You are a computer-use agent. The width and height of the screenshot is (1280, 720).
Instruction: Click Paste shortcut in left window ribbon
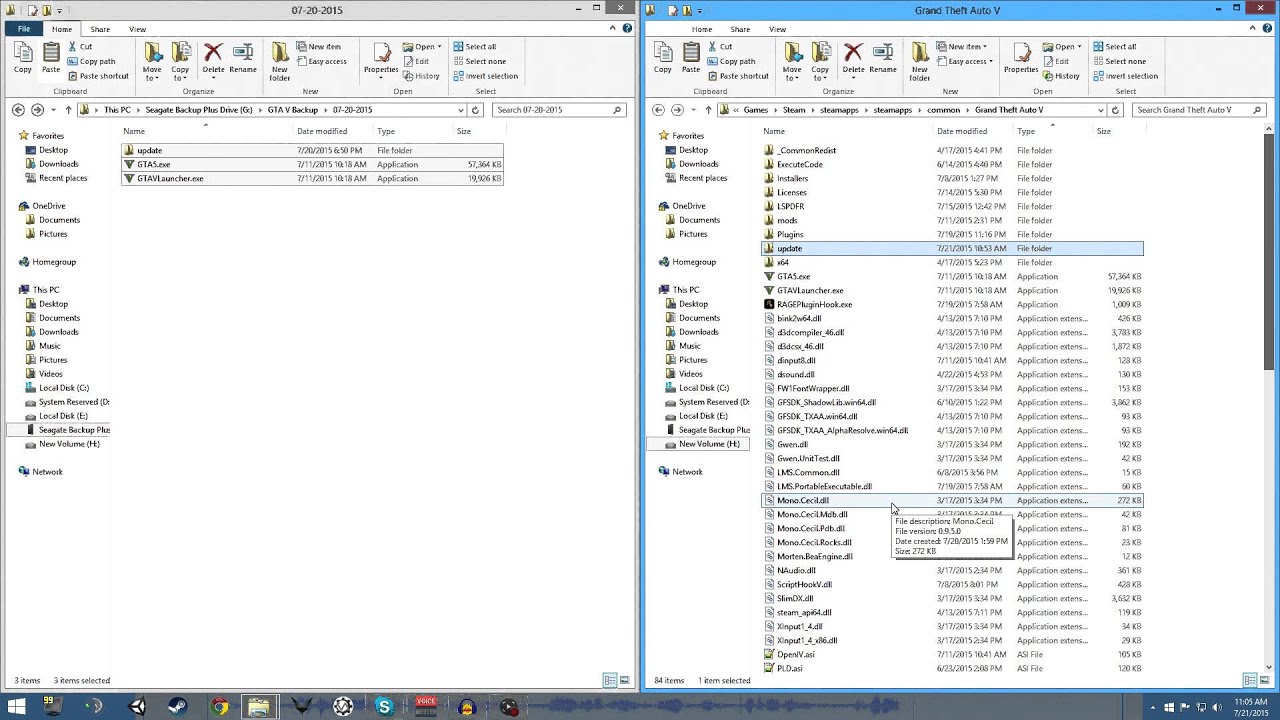pos(97,76)
